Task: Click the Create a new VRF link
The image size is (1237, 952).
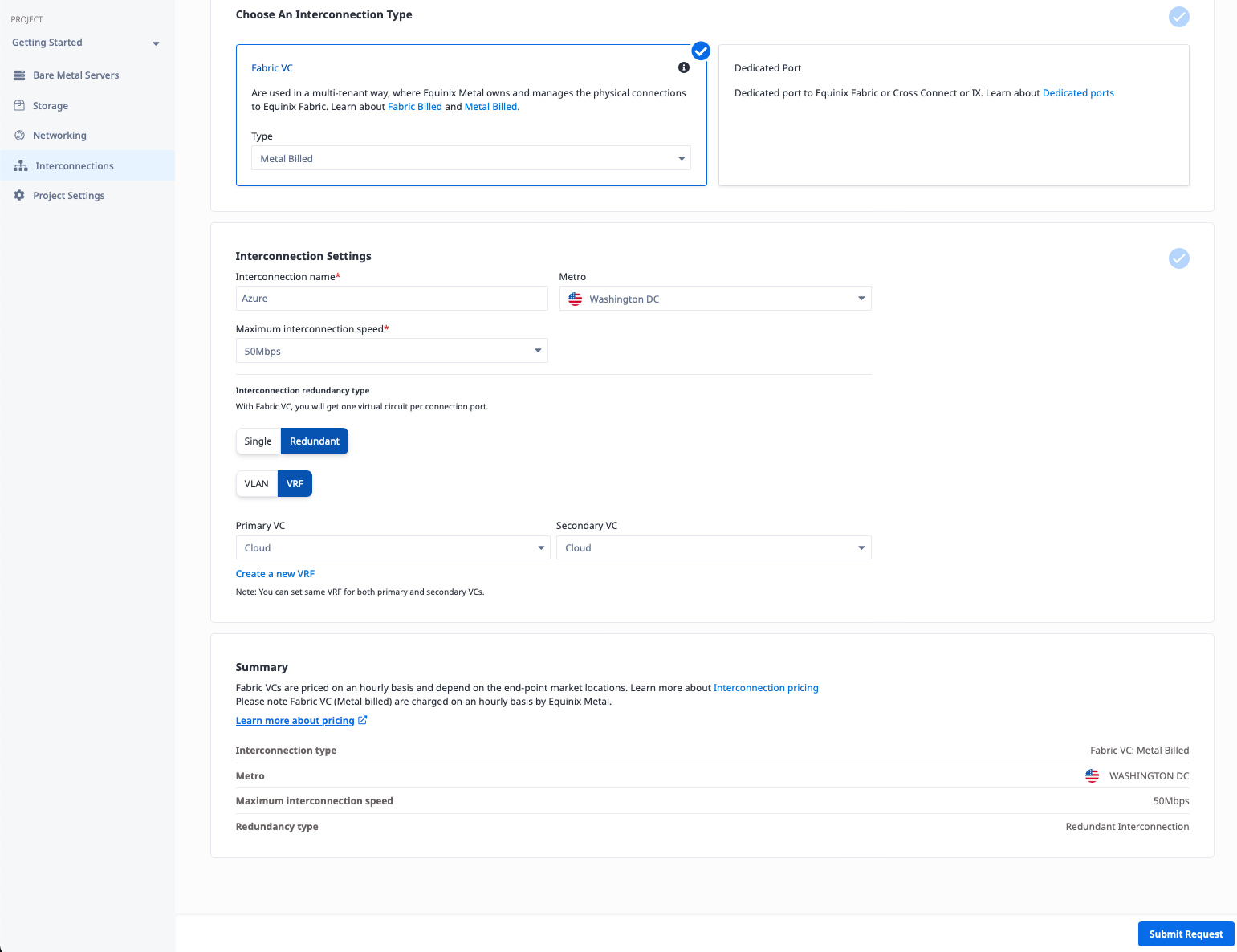Action: [x=275, y=574]
